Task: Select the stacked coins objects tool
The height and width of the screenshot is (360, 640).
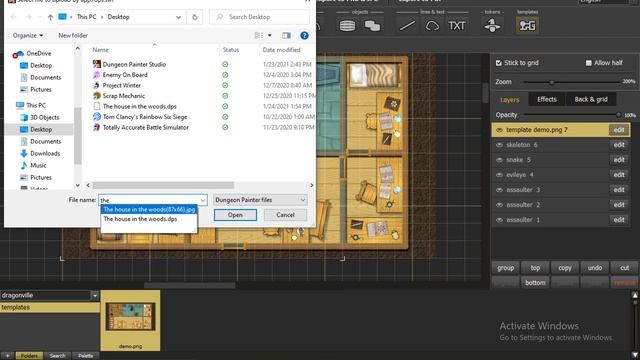Action: tap(372, 26)
